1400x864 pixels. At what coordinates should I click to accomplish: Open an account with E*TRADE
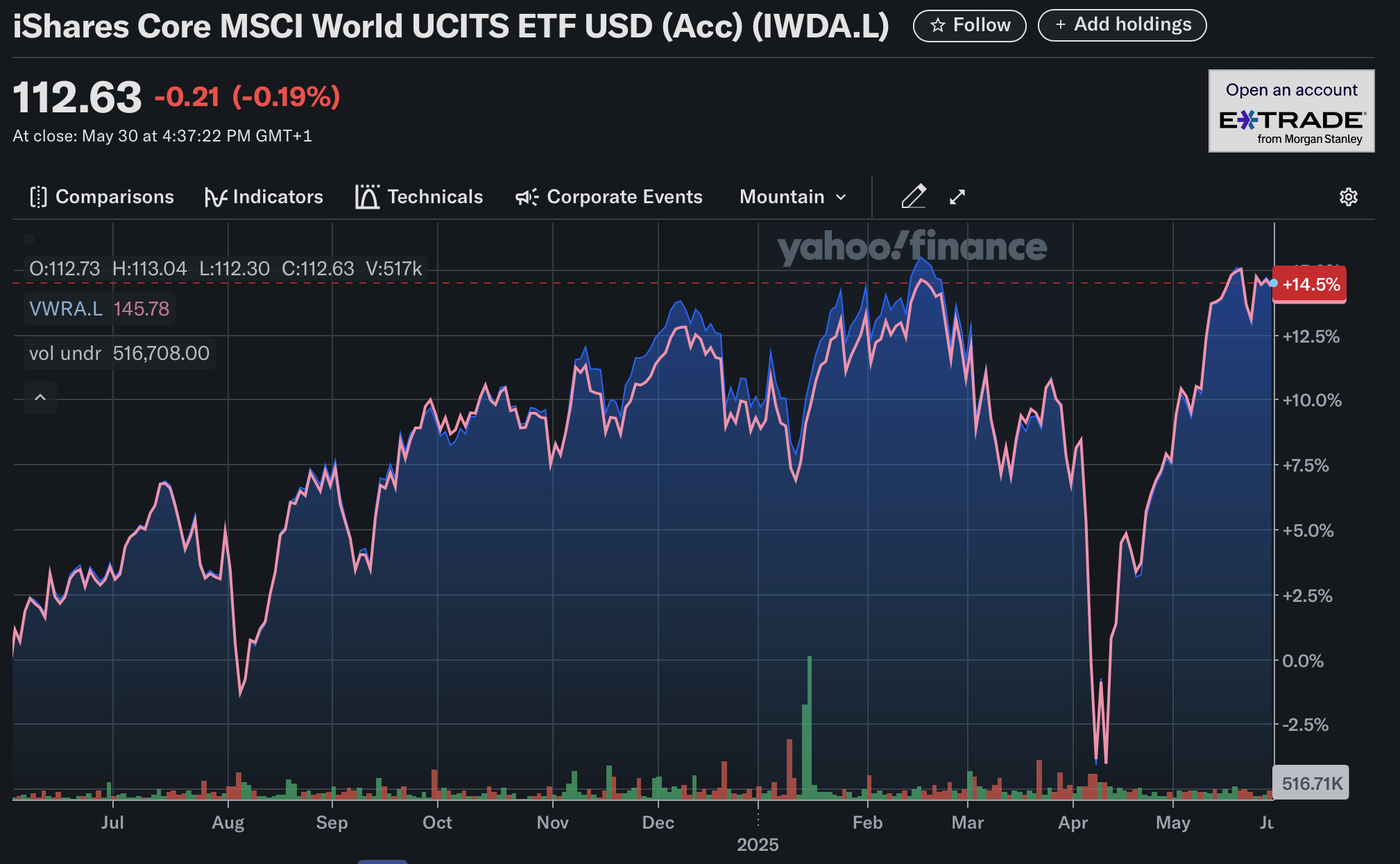(x=1290, y=111)
